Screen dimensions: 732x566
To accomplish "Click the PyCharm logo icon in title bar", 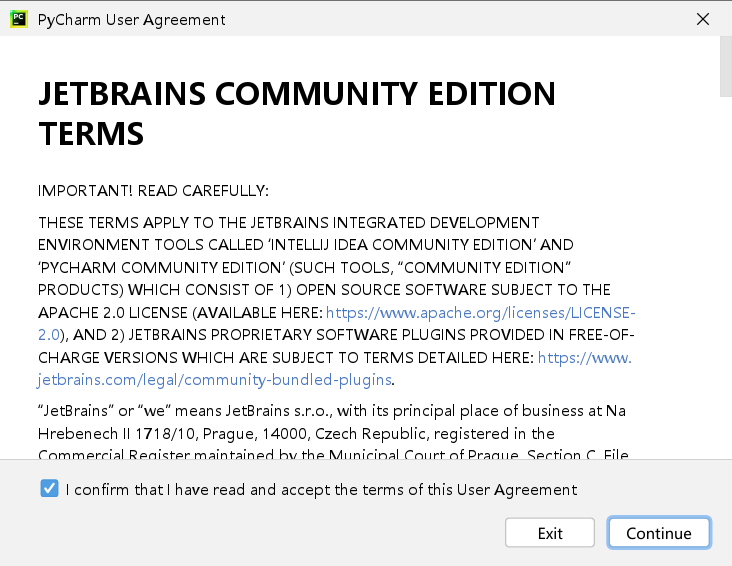I will (x=19, y=19).
